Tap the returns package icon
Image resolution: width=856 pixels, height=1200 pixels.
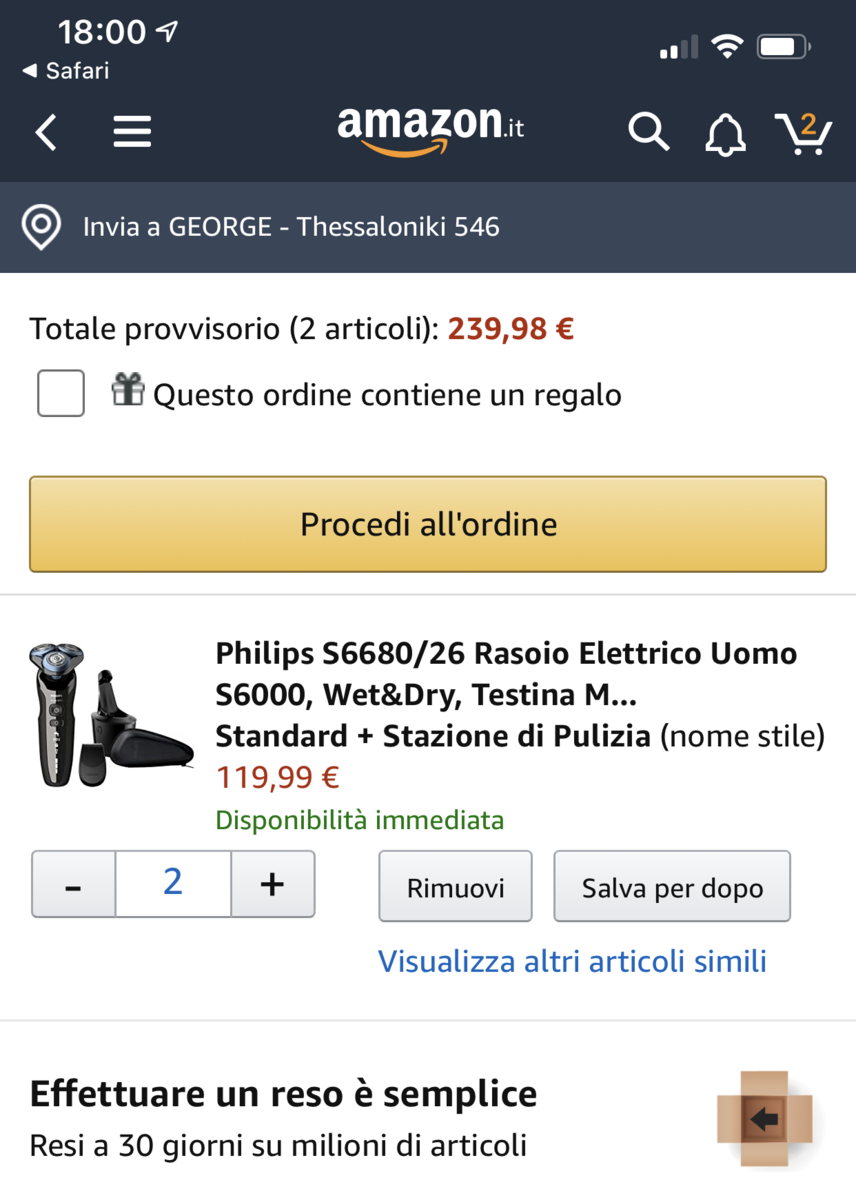tap(764, 1119)
